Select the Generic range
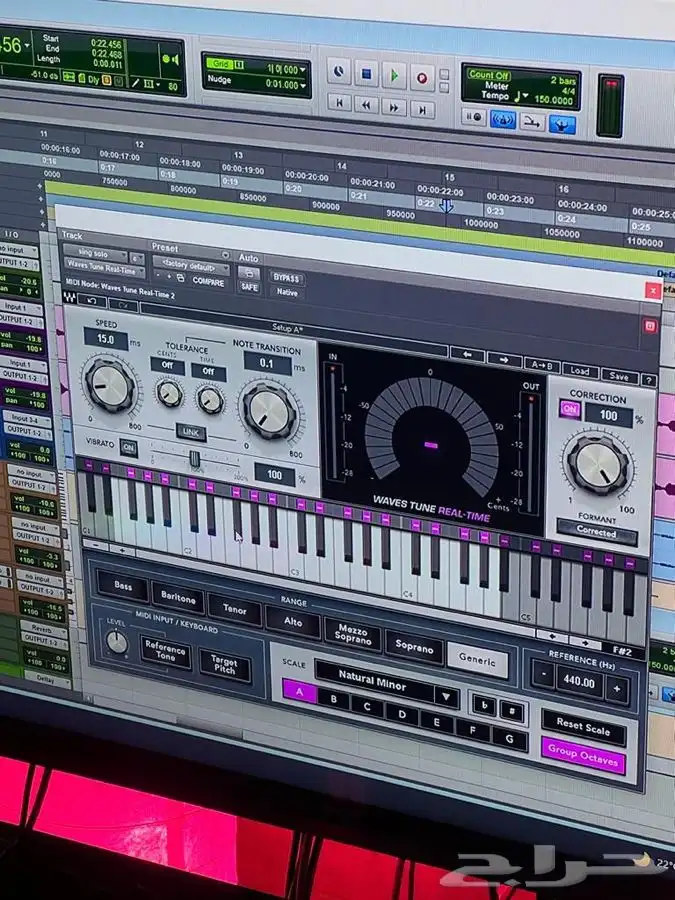This screenshot has height=900, width=675. (477, 660)
